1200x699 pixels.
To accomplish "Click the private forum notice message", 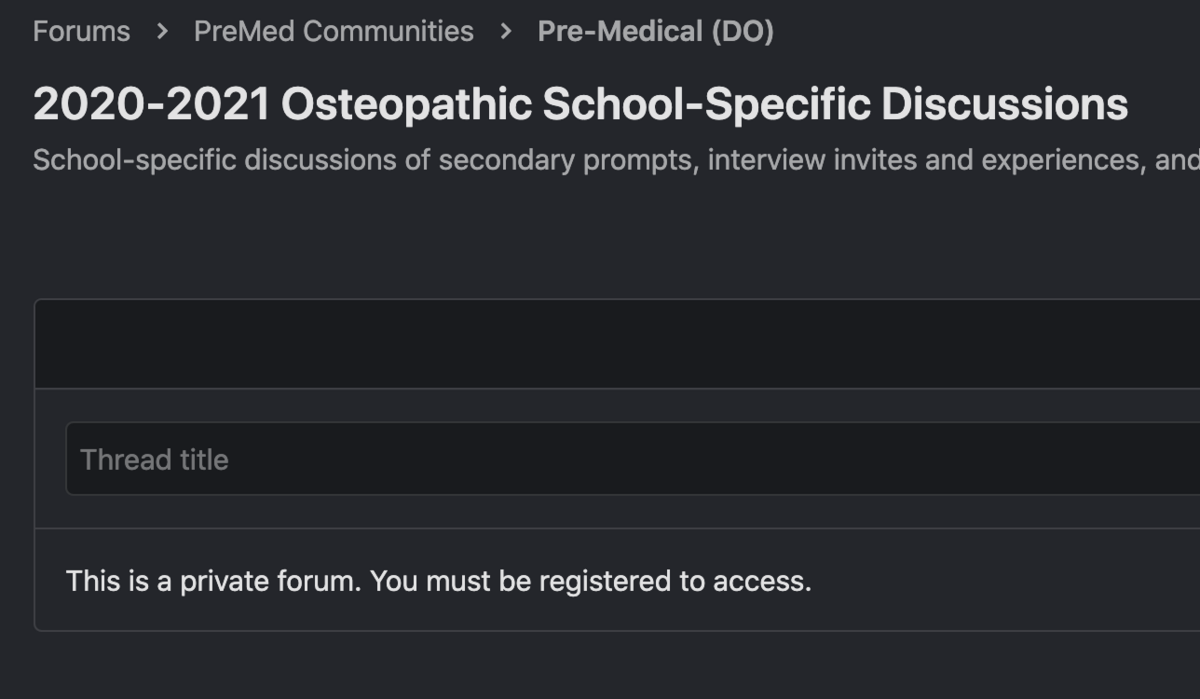I will tap(438, 581).
